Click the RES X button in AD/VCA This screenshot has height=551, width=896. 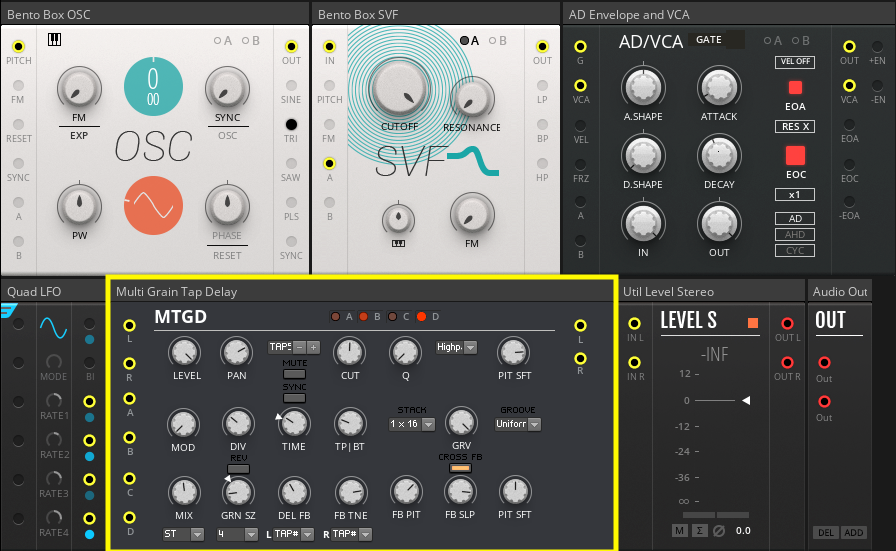(x=795, y=126)
